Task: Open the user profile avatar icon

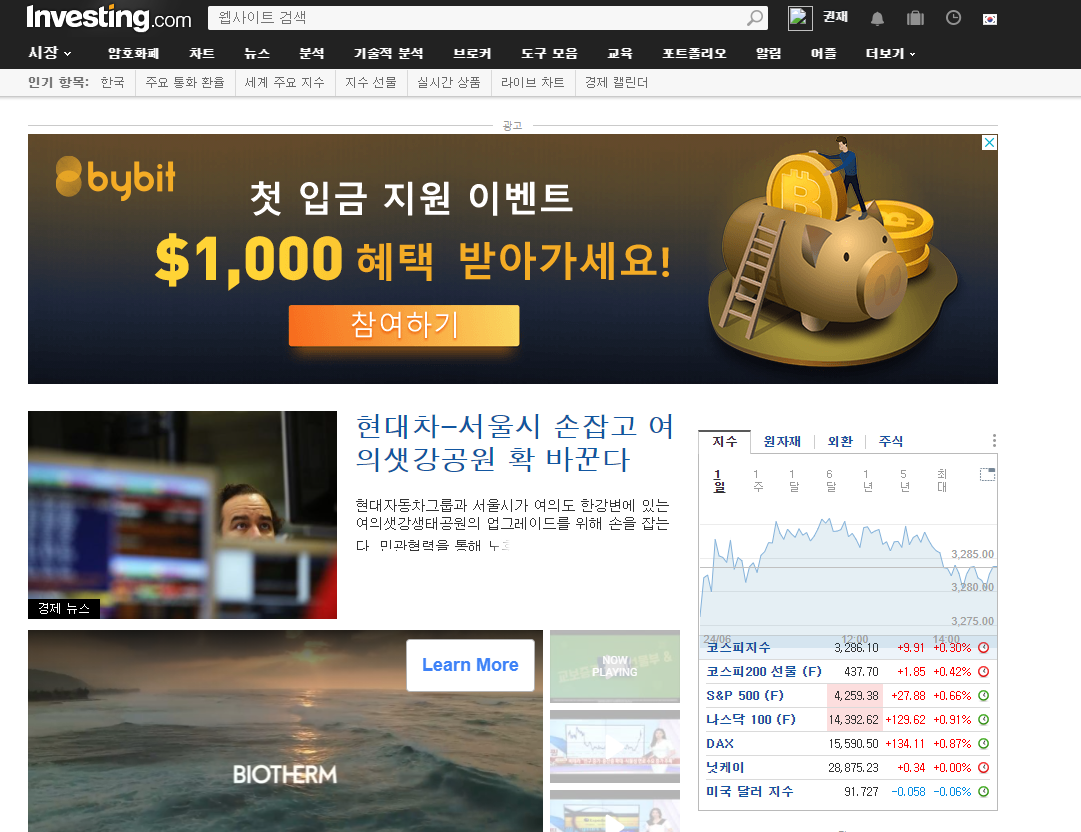Action: click(800, 18)
